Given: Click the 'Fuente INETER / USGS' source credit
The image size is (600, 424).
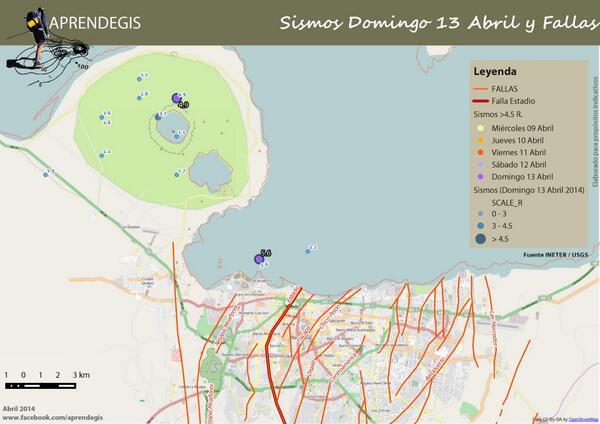Looking at the screenshot, I should pyautogui.click(x=555, y=254).
